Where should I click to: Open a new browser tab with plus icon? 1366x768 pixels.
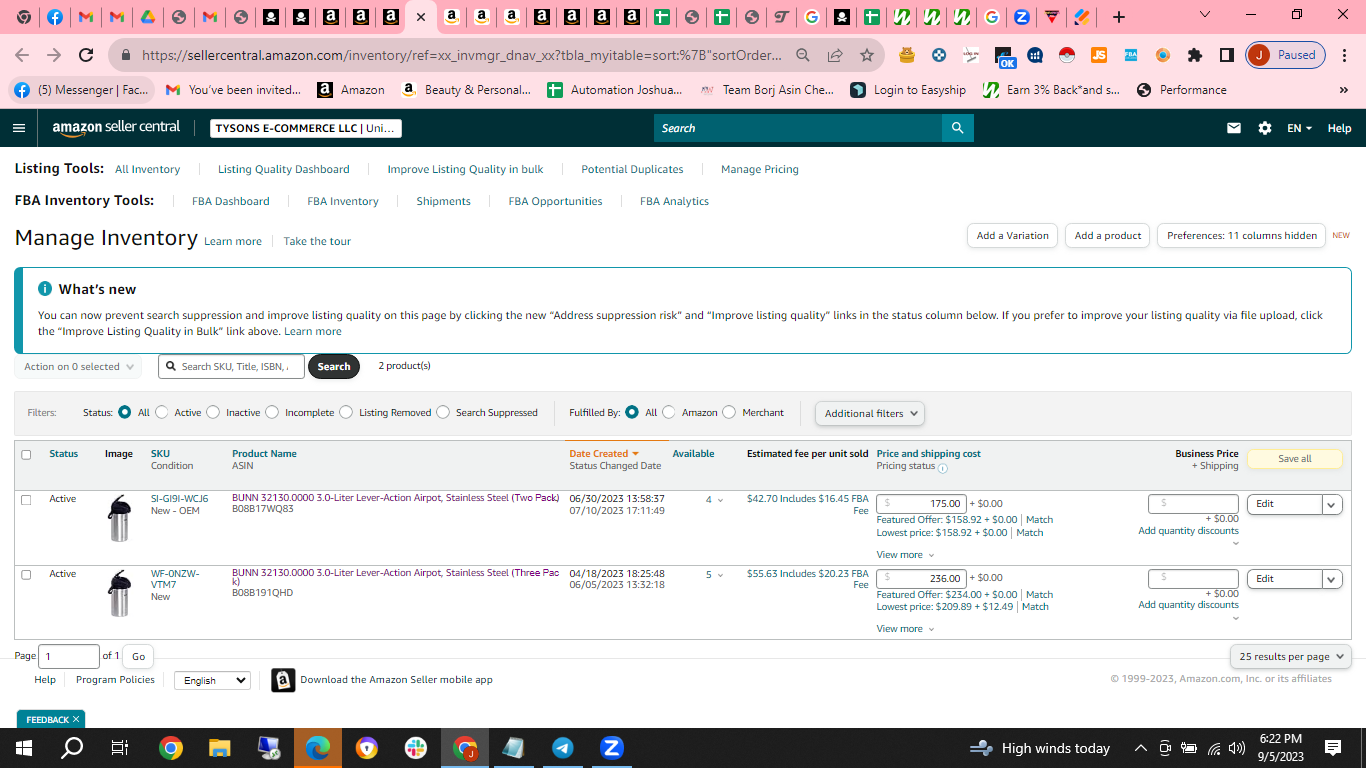(x=1119, y=17)
